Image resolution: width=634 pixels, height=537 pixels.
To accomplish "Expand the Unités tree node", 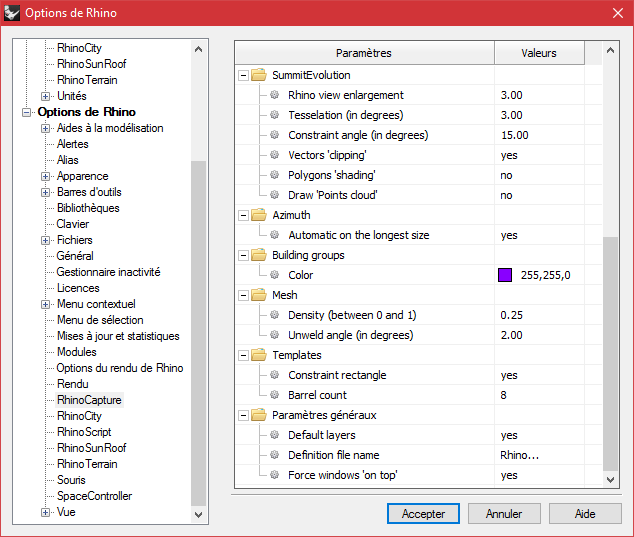I will pyautogui.click(x=45, y=96).
